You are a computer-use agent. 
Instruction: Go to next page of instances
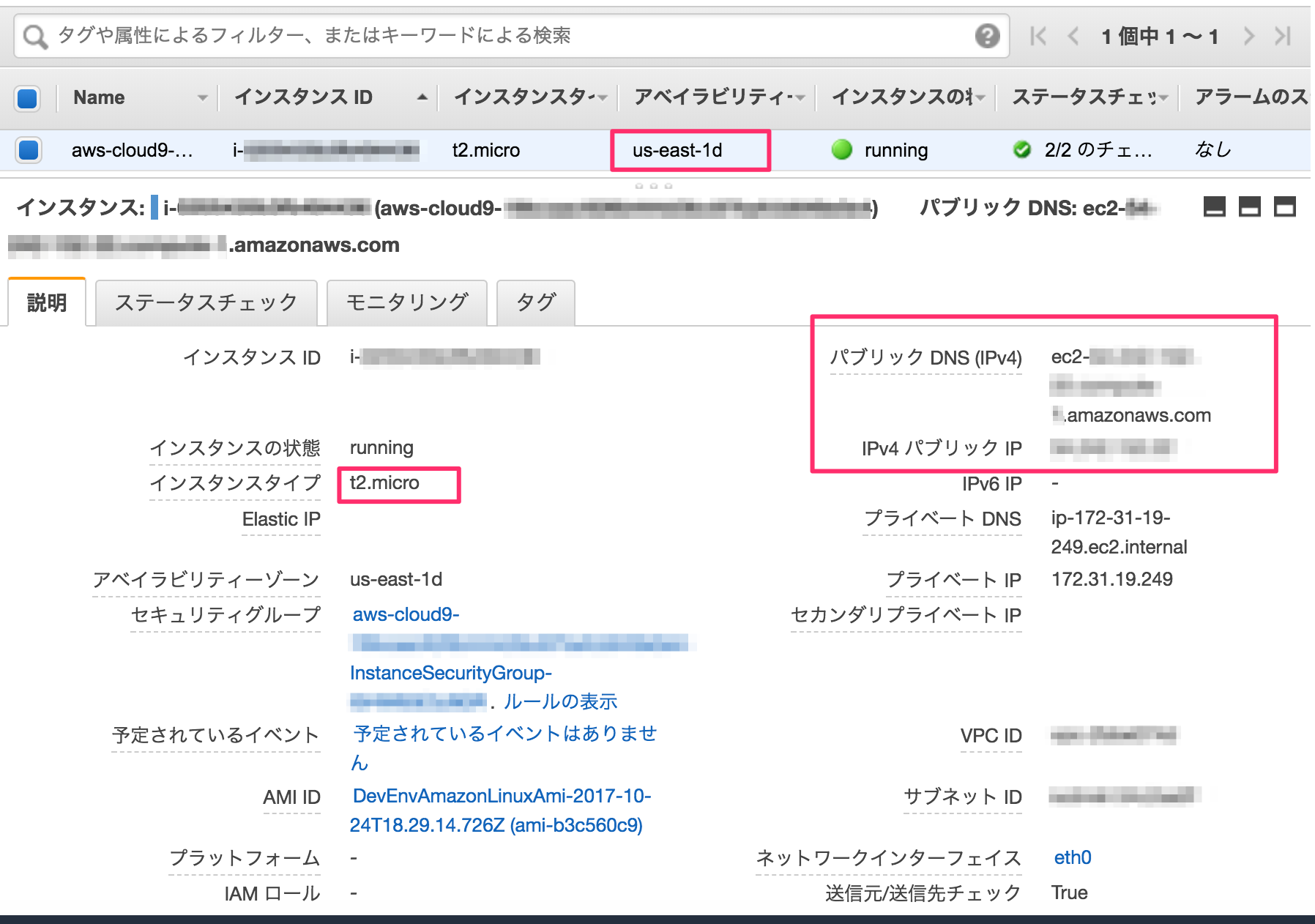click(1248, 36)
